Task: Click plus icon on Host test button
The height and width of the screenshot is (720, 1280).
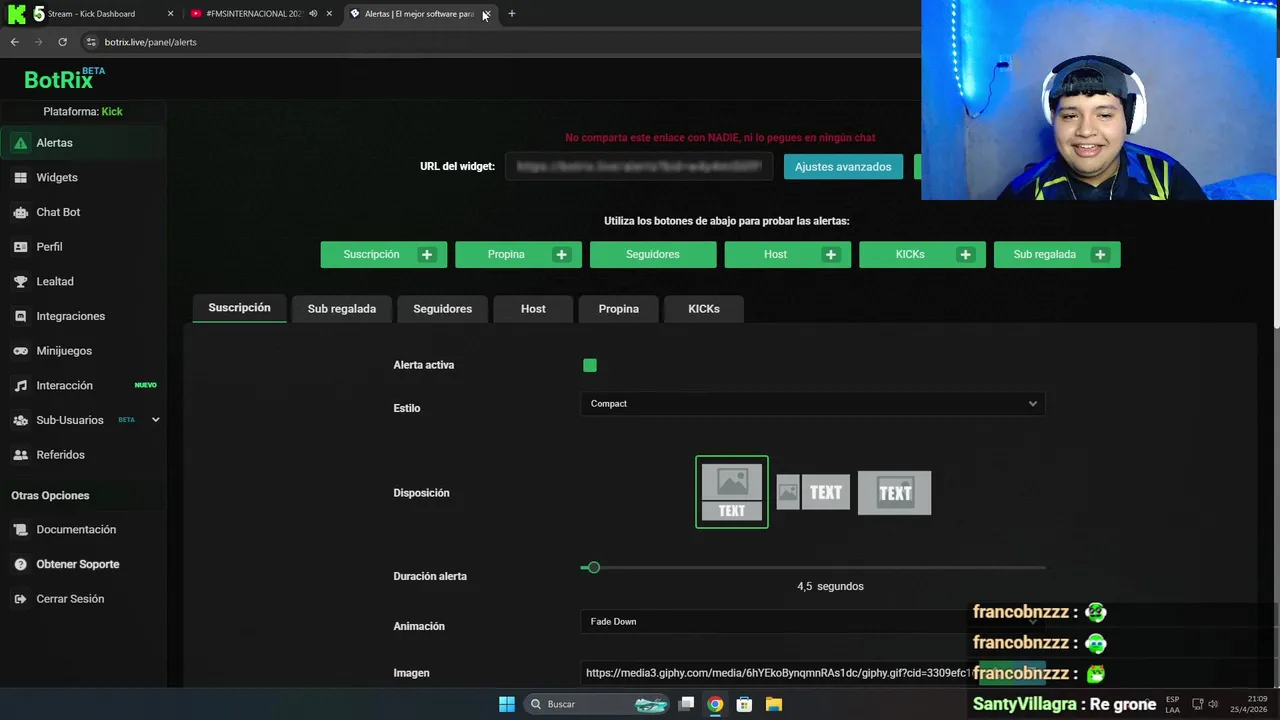Action: coord(831,255)
